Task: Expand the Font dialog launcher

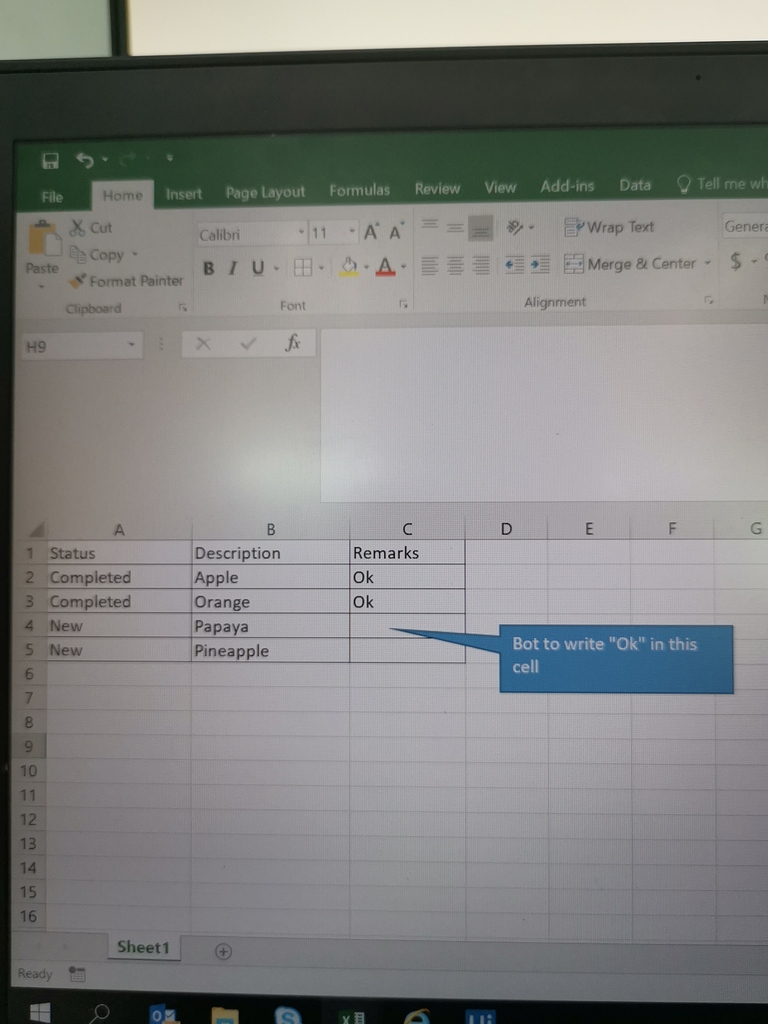Action: (x=403, y=304)
